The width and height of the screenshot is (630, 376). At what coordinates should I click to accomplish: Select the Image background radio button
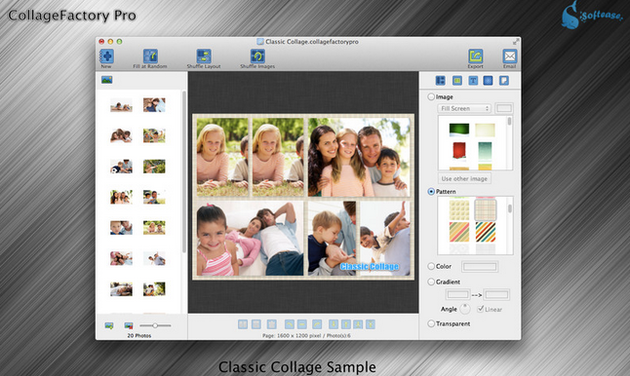431,97
